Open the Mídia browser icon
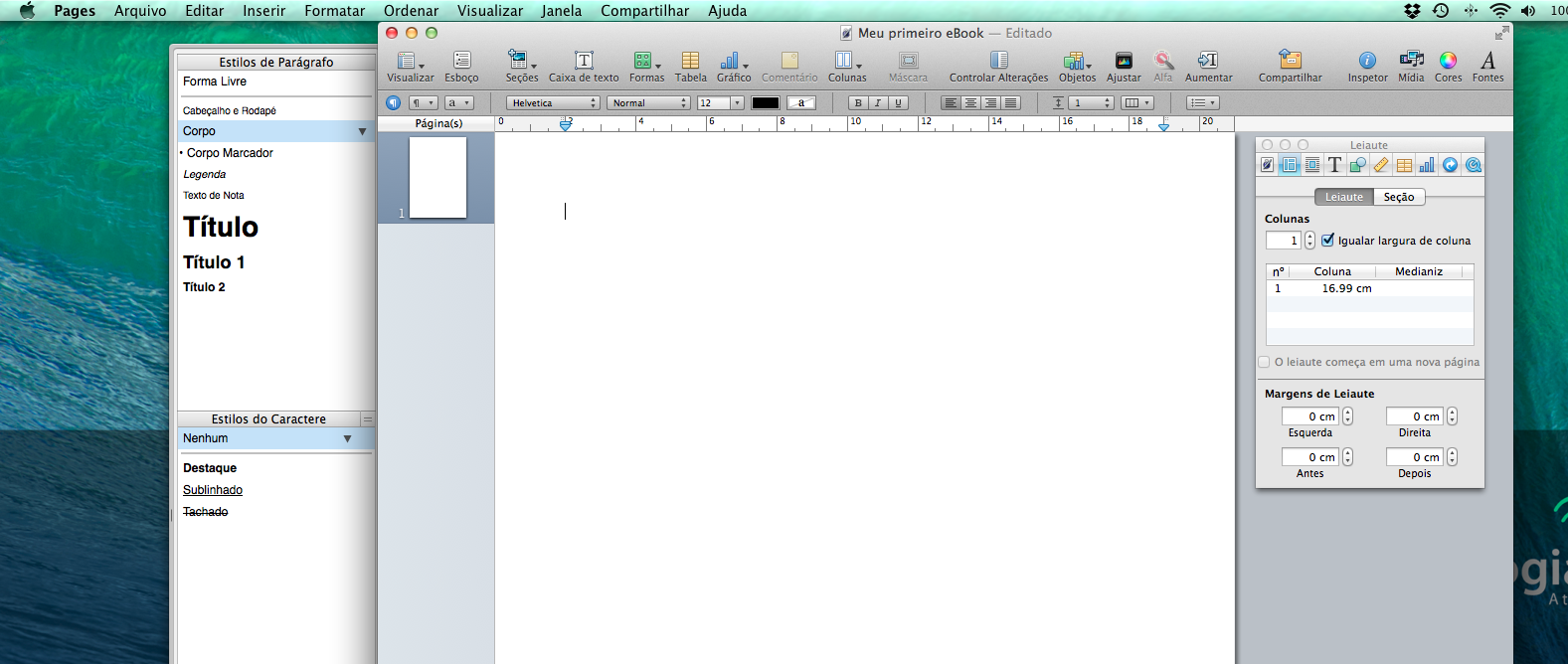This screenshot has width=1568, height=664. pyautogui.click(x=1411, y=61)
